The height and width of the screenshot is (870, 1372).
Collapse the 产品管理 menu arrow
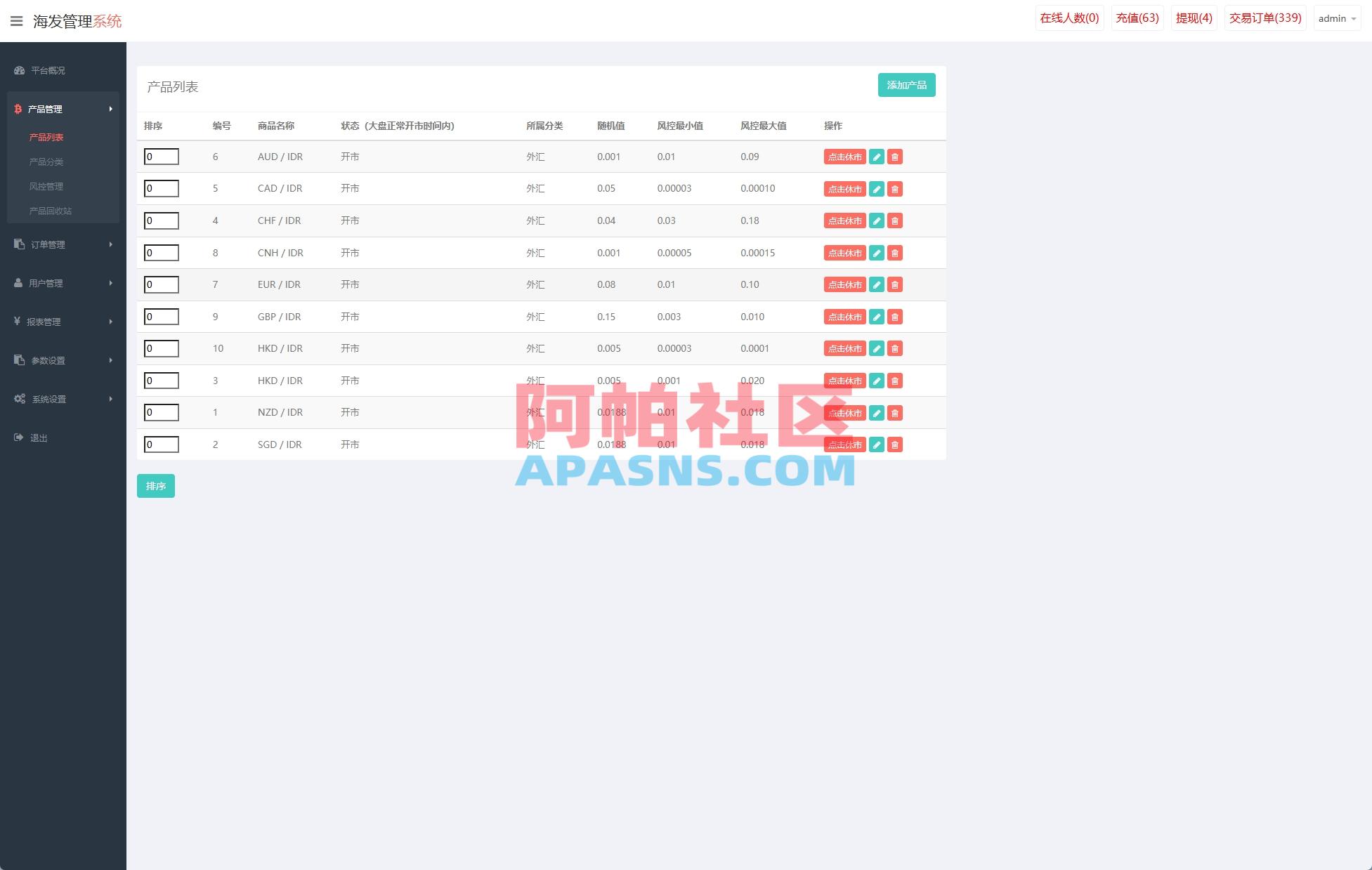(x=111, y=109)
